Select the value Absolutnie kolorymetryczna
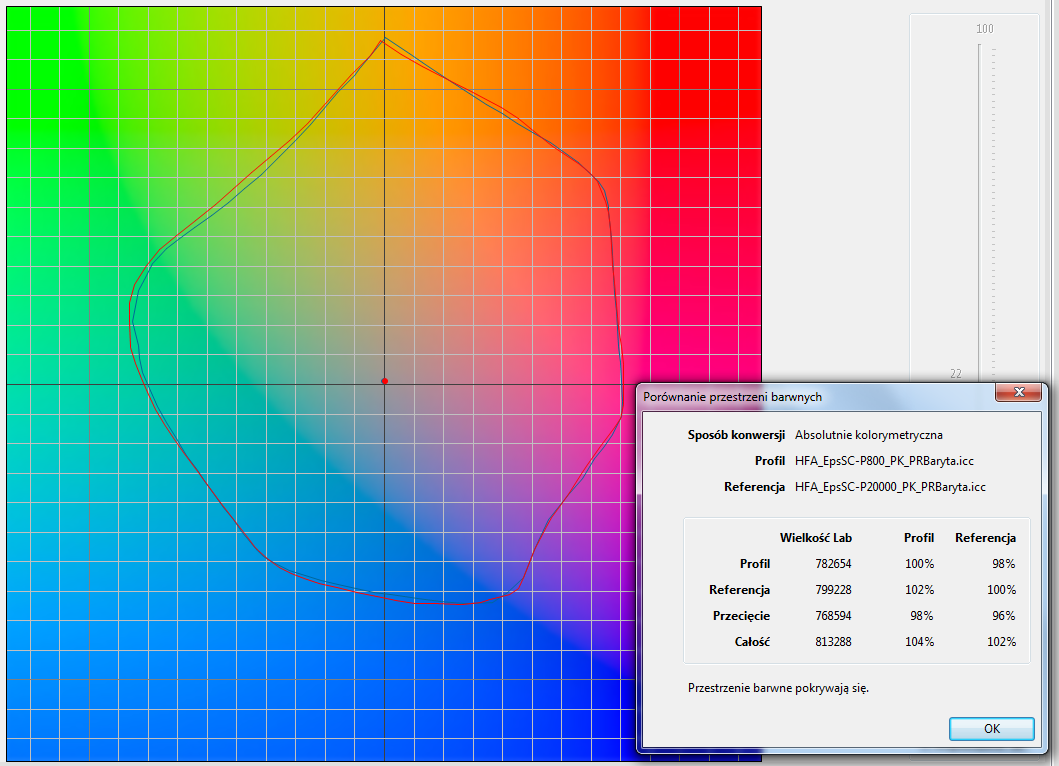Image resolution: width=1059 pixels, height=766 pixels. coord(869,435)
